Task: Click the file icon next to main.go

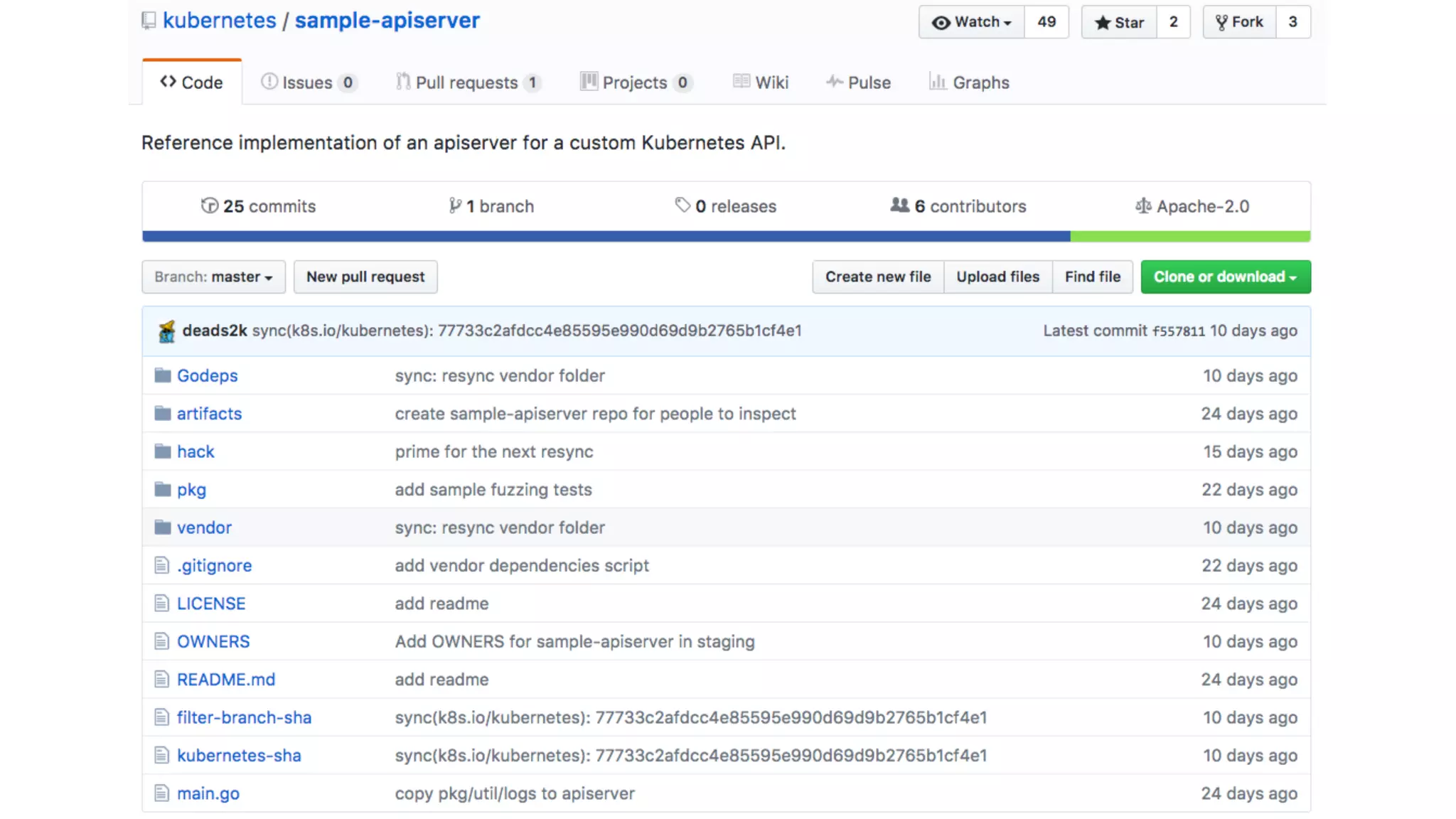Action: pyautogui.click(x=162, y=793)
